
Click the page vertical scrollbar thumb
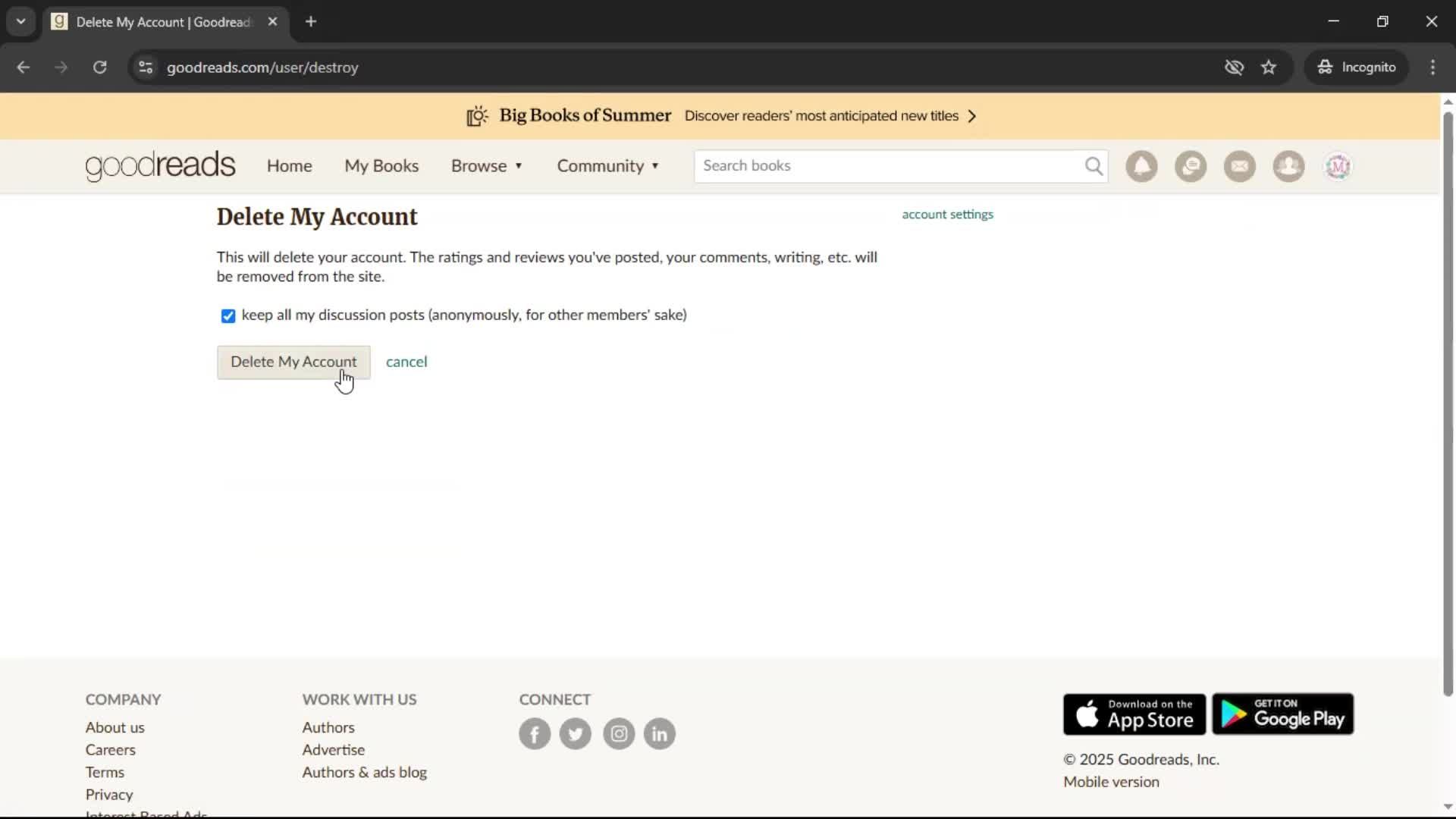1448,403
